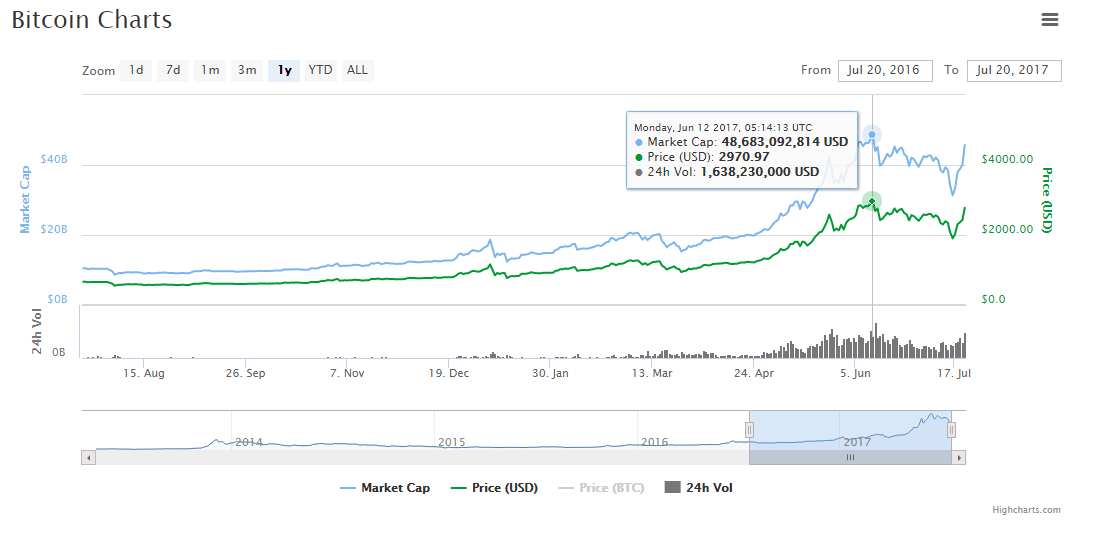Click the navigator left range handle
The width and height of the screenshot is (1095, 533).
pyautogui.click(x=749, y=430)
